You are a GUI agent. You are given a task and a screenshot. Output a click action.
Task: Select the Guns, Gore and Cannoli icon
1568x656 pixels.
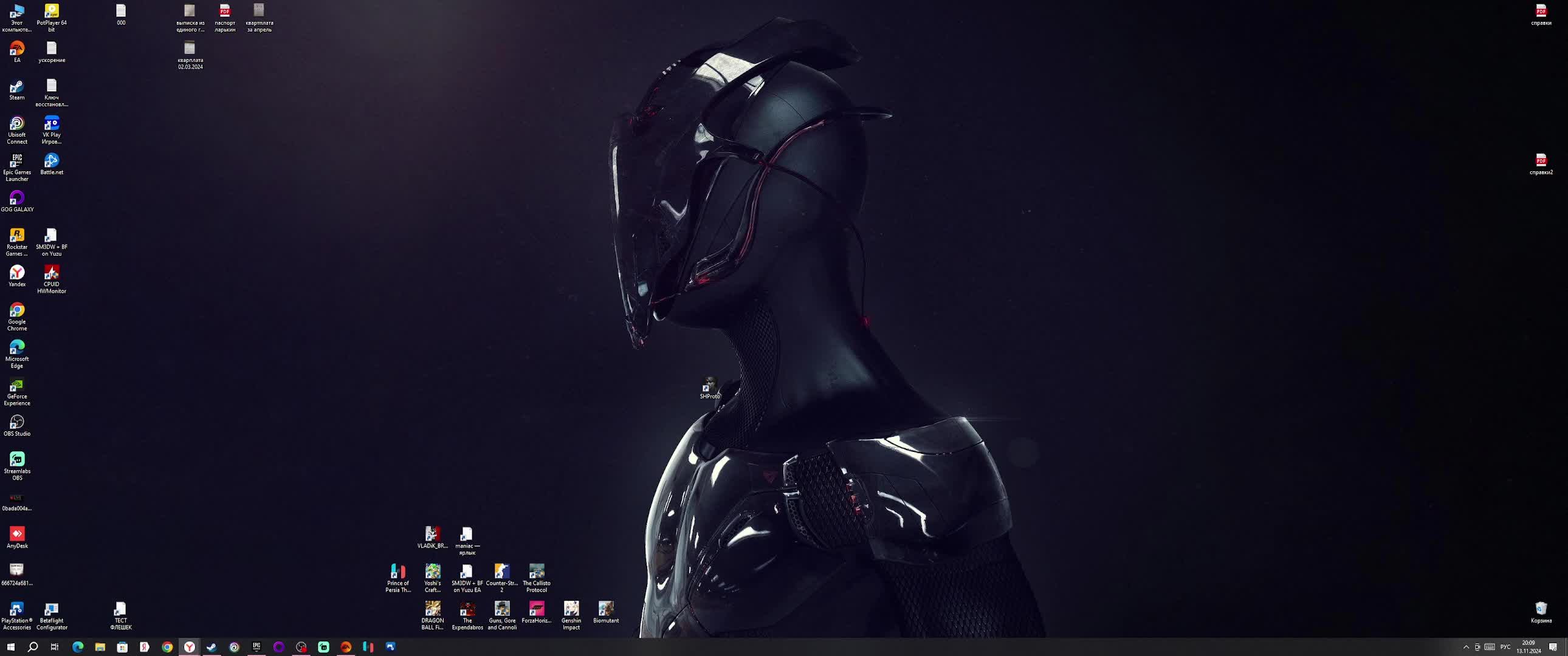point(502,616)
